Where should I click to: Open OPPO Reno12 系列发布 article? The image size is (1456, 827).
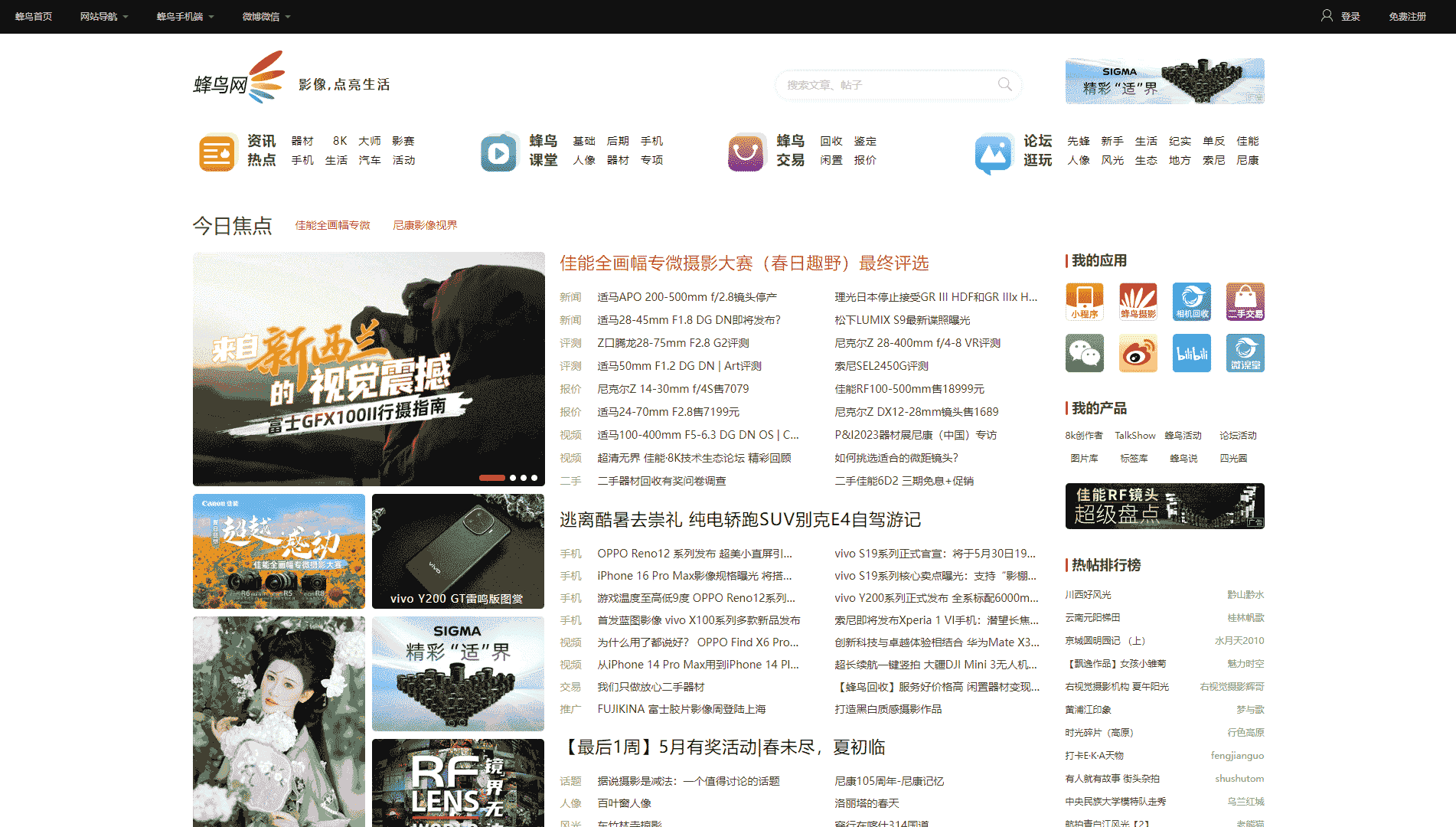coord(694,554)
